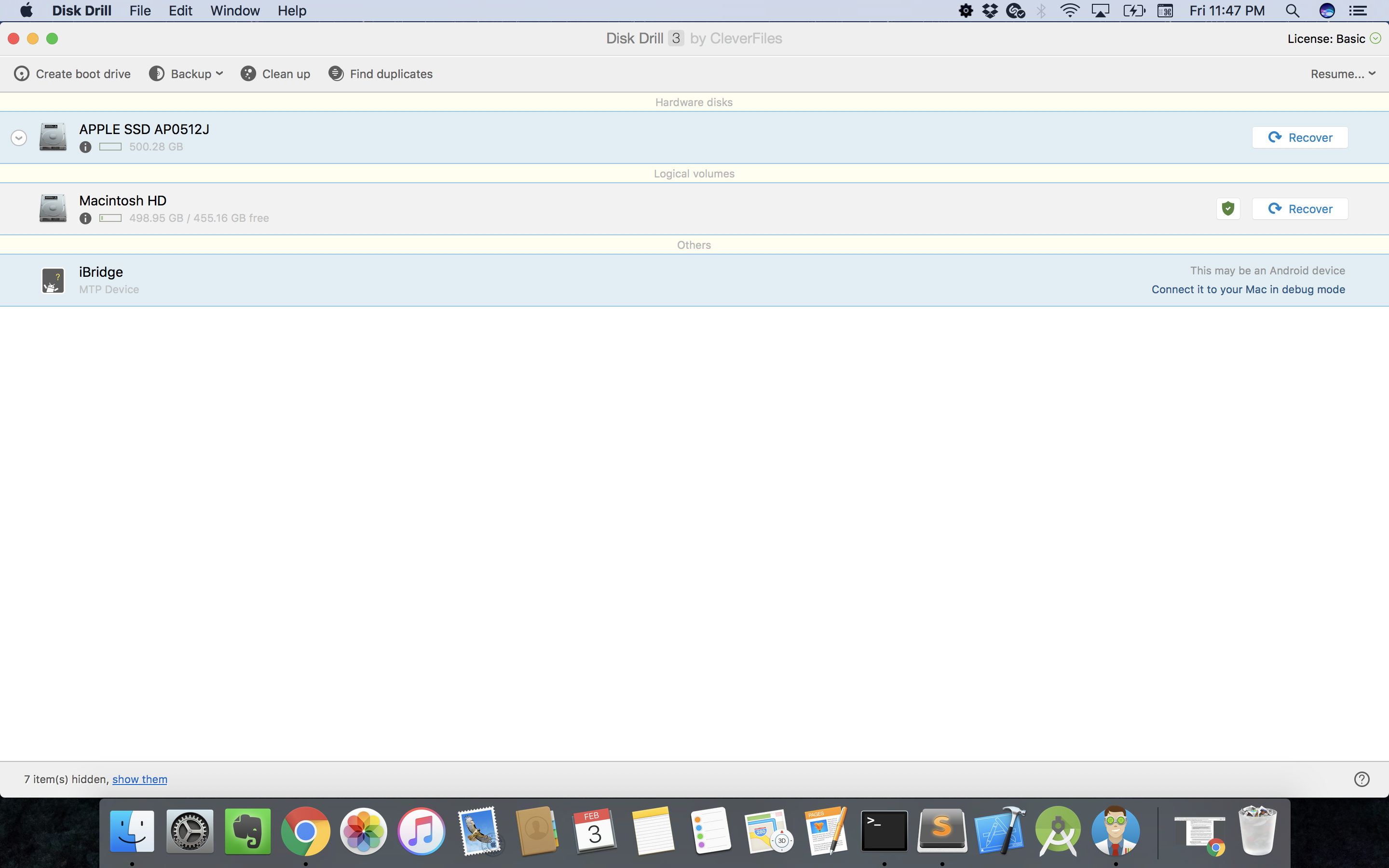Select the Macintosh HD drive icon

click(53, 208)
